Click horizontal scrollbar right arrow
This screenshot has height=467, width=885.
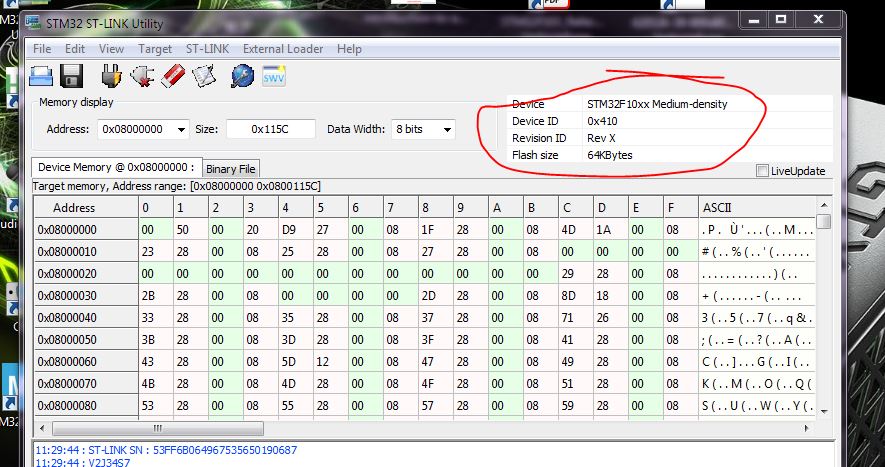(x=807, y=428)
